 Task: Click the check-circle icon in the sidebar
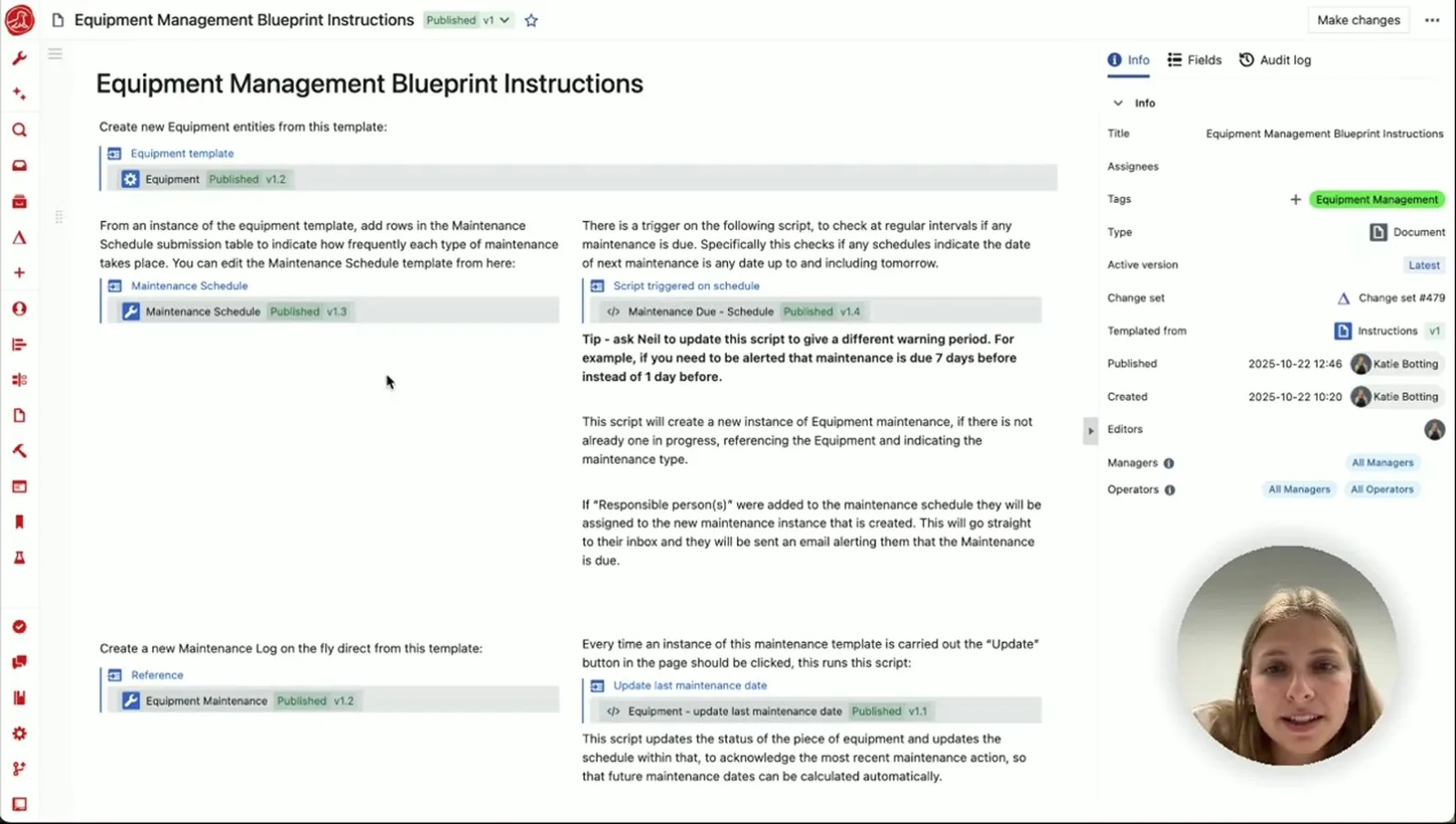pos(19,627)
